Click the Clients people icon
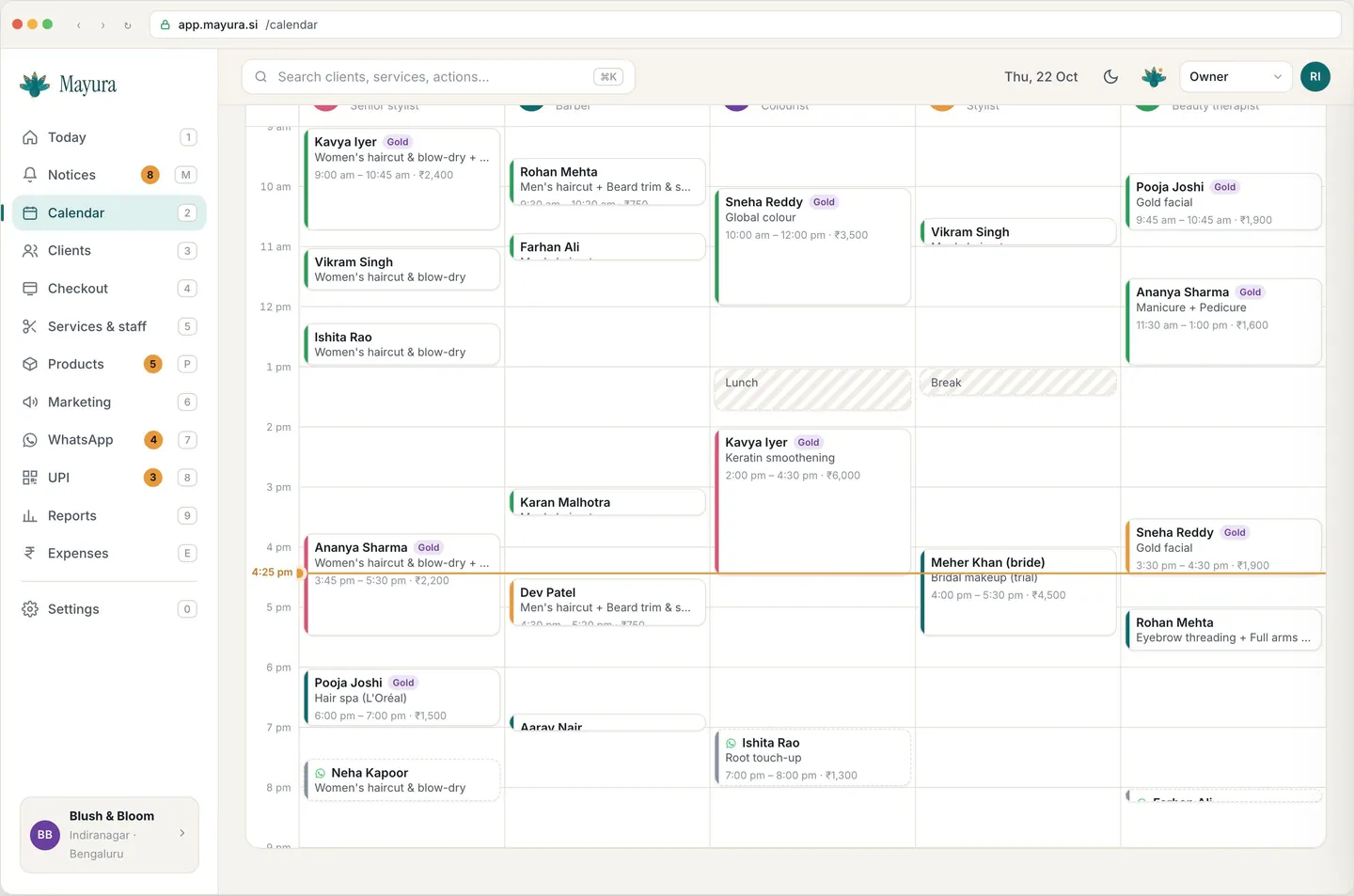 click(x=30, y=251)
